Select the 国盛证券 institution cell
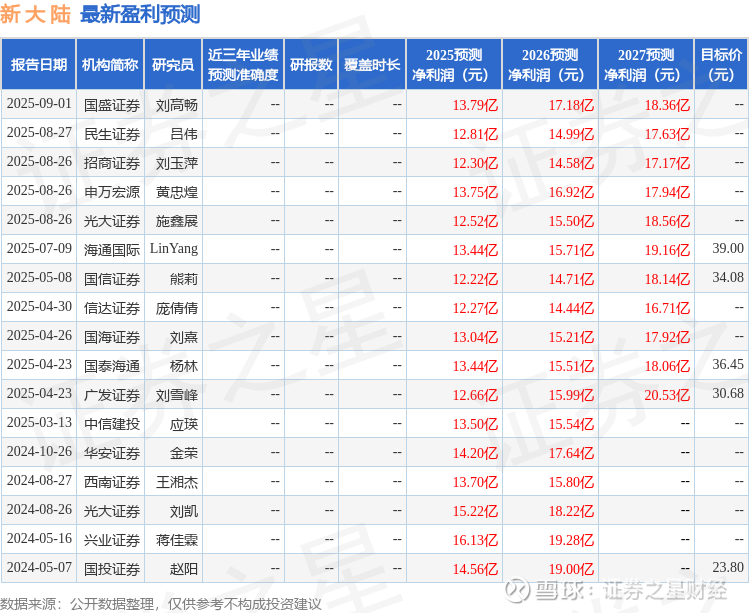 110,104
